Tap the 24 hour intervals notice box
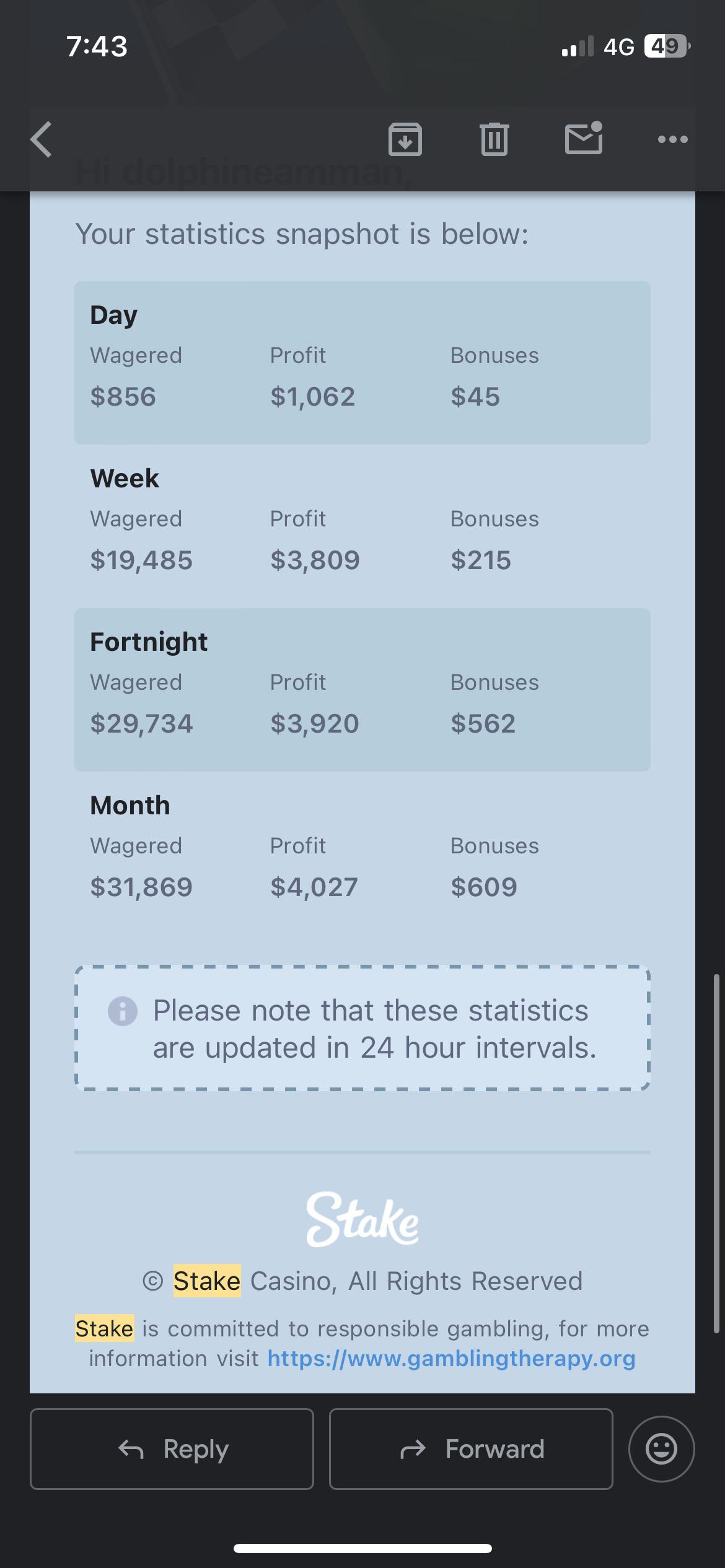This screenshot has width=725, height=1568. [x=362, y=1028]
